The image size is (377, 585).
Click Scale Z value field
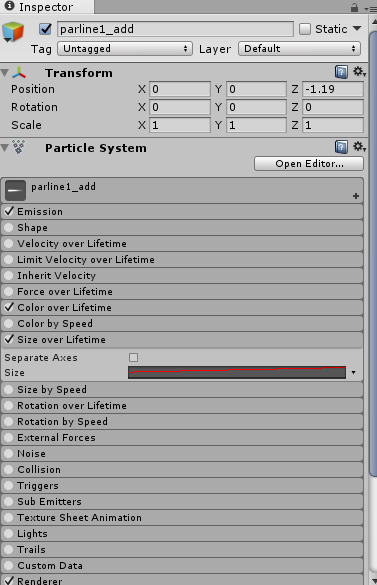(x=333, y=125)
